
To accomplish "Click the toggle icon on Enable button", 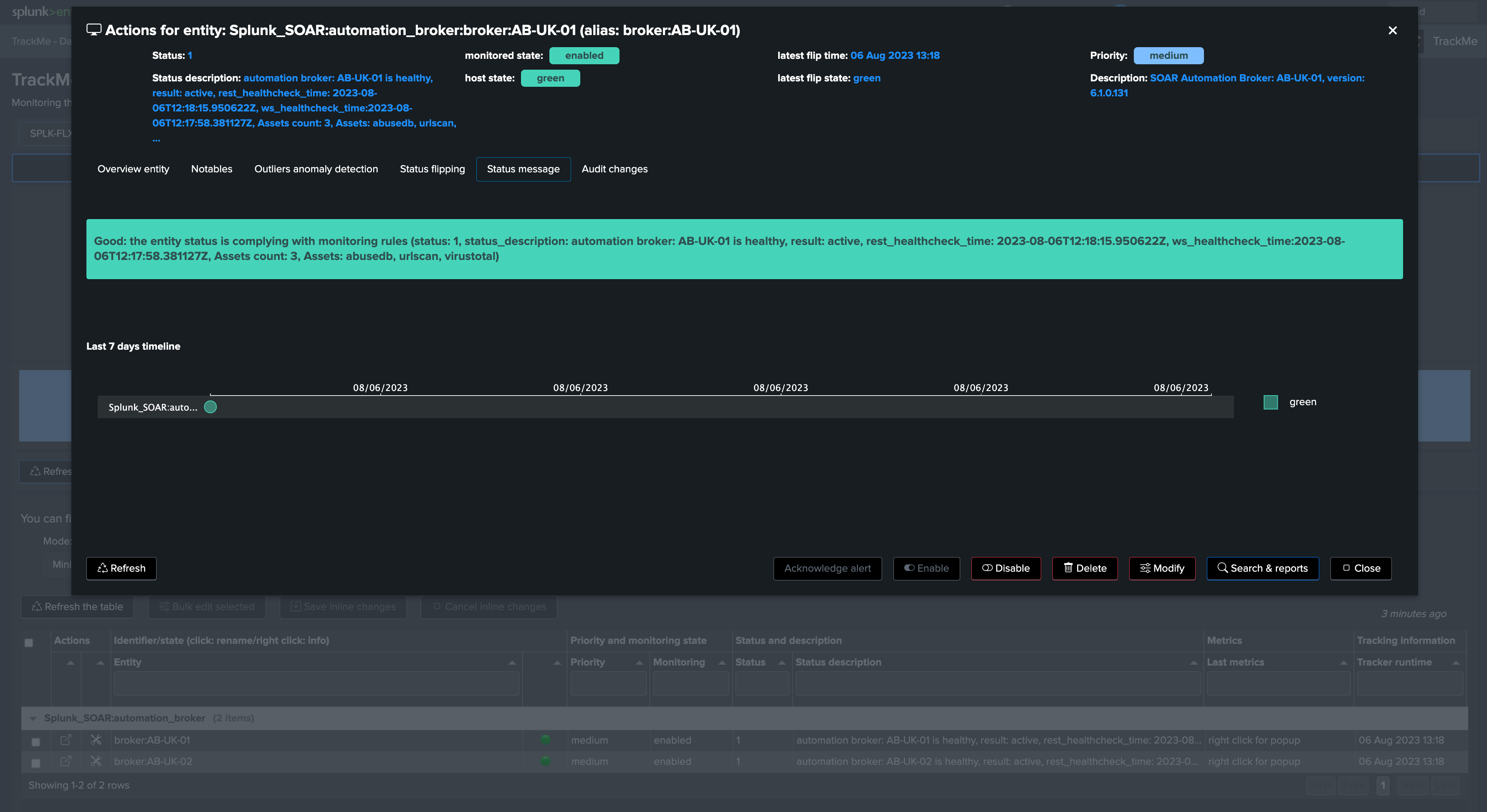I will (x=909, y=568).
